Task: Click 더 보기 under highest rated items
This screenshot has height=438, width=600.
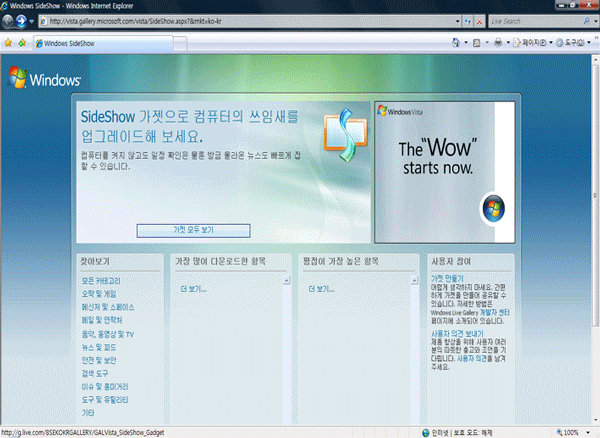Action: point(321,289)
